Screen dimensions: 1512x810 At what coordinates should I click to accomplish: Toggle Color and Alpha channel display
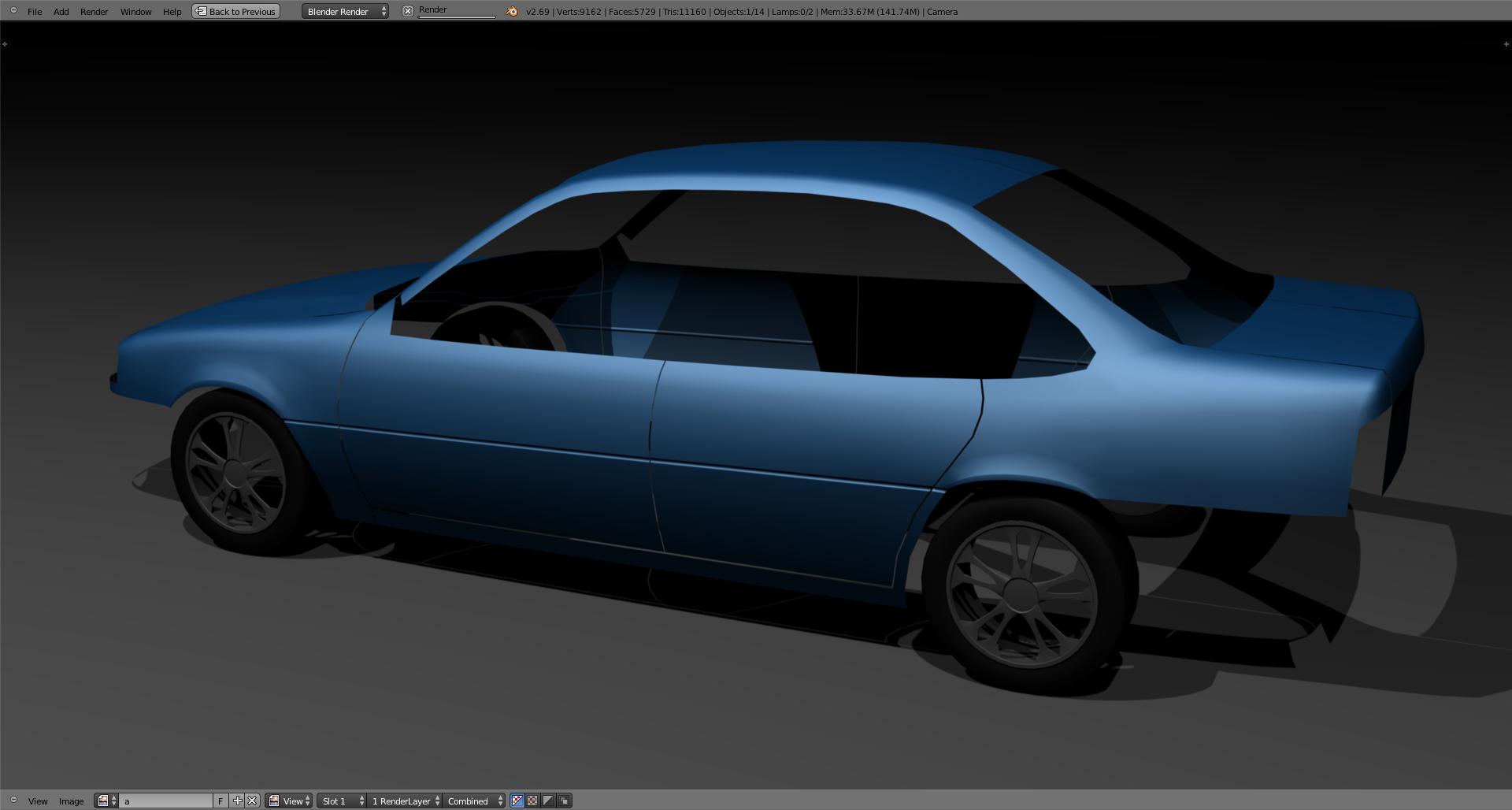517,801
